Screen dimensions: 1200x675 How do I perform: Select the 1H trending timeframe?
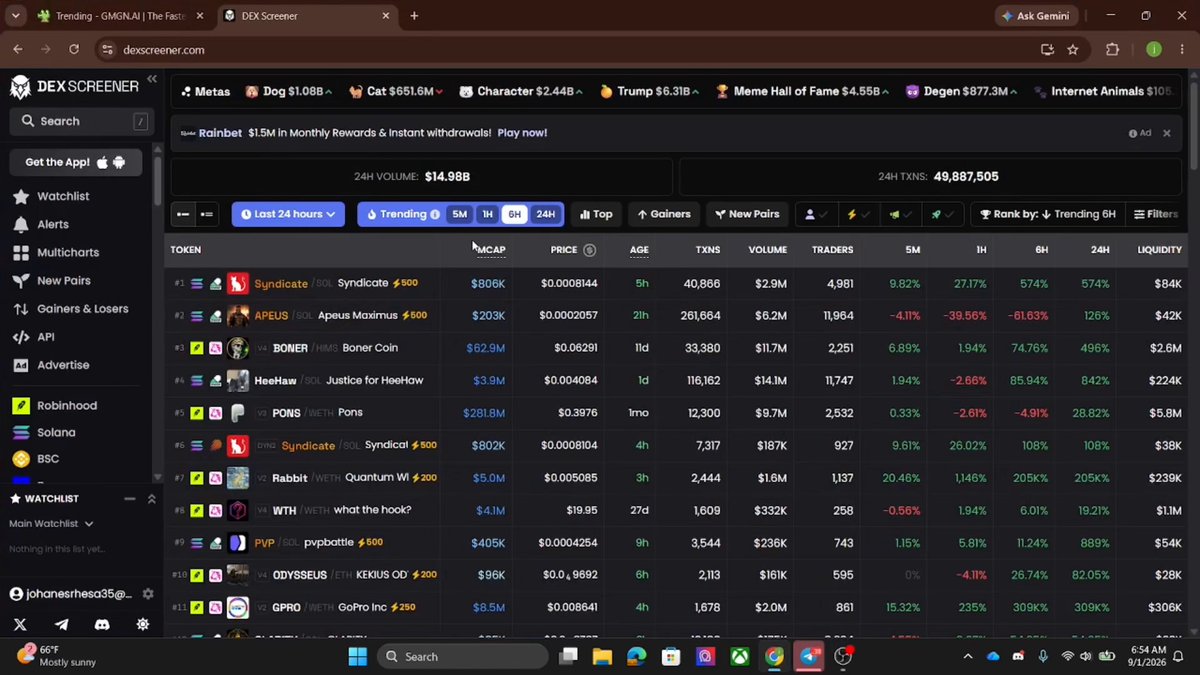pos(487,214)
